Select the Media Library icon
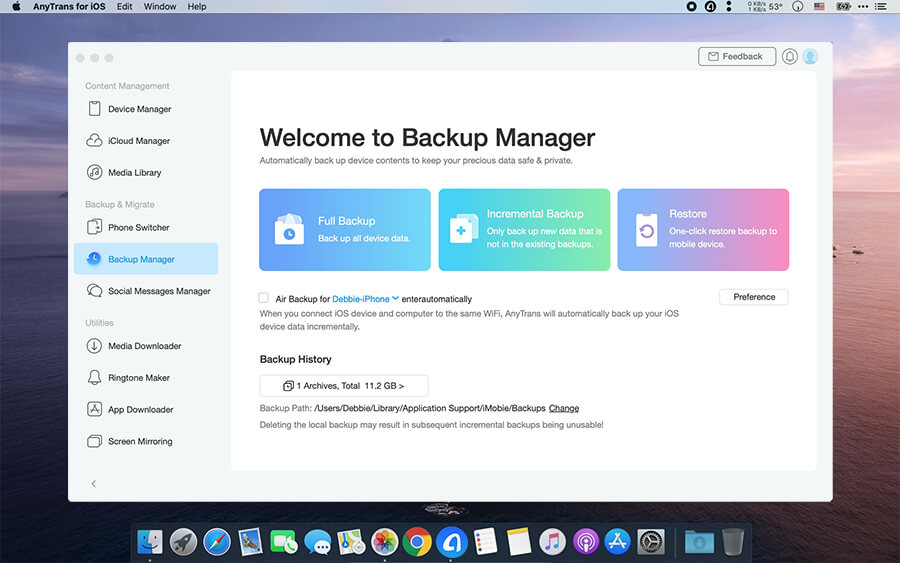Viewport: 900px width, 563px height. click(95, 173)
